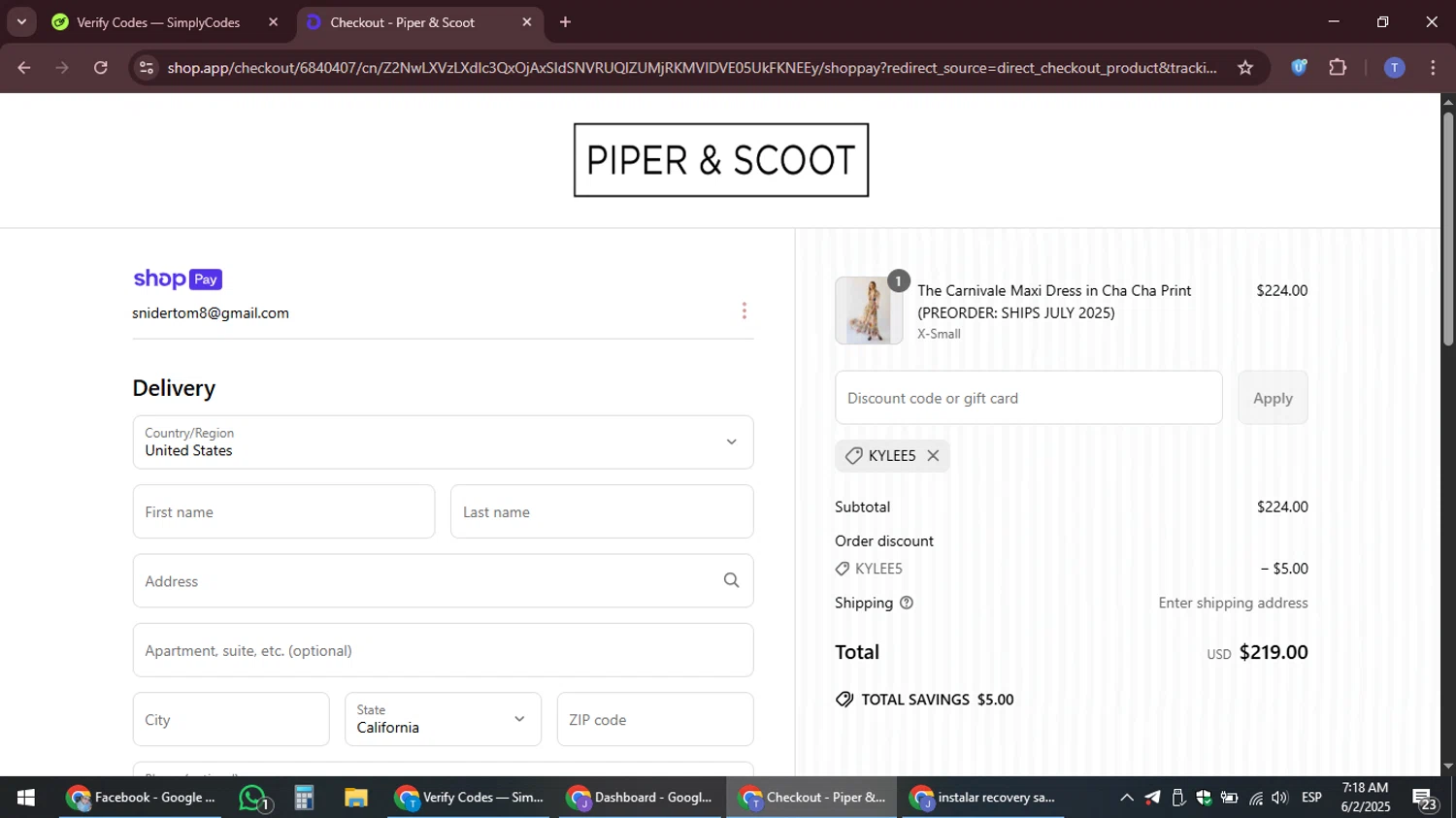
Task: Click the shipping help question mark icon
Action: tap(907, 603)
